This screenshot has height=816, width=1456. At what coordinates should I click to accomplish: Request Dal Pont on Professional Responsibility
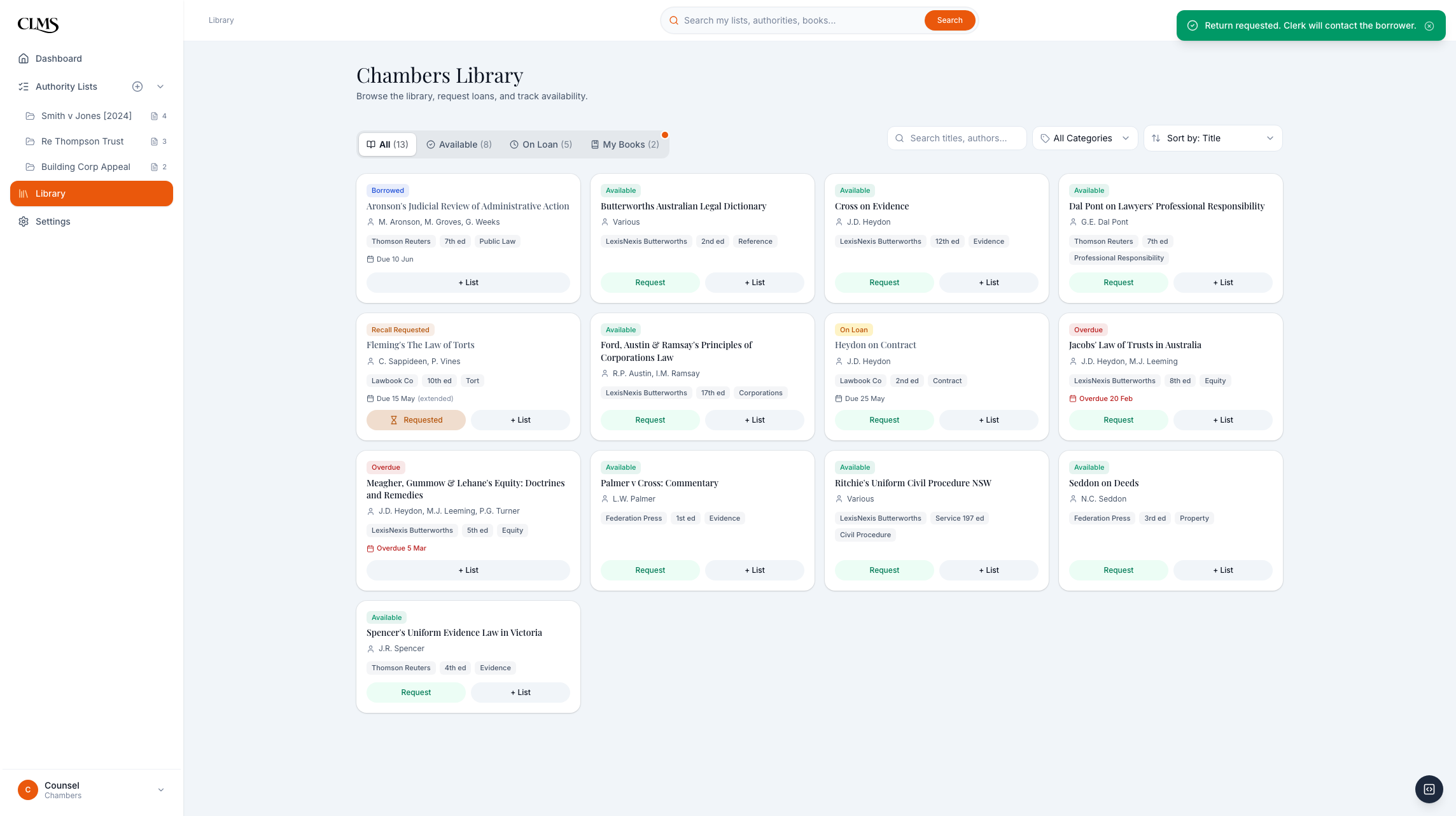click(x=1119, y=283)
